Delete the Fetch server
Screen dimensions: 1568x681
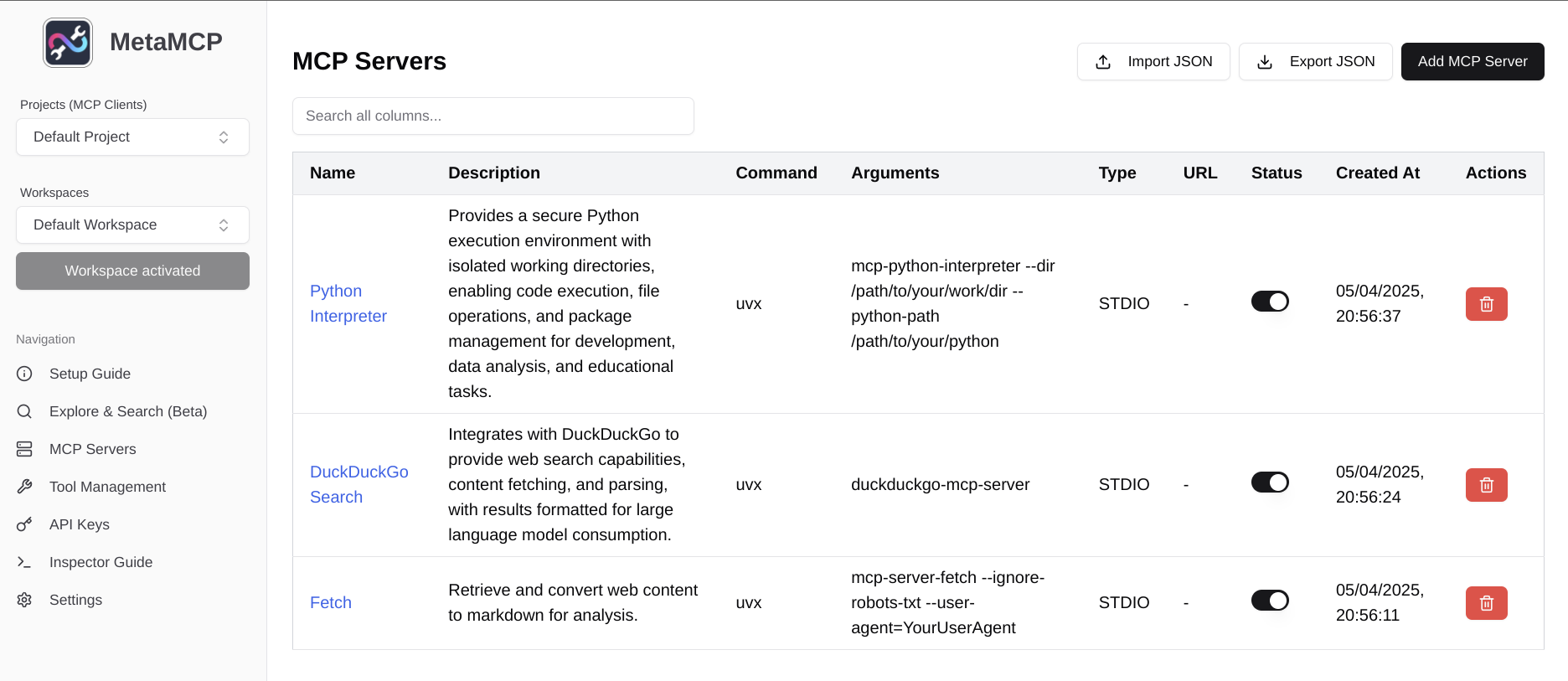pos(1486,603)
